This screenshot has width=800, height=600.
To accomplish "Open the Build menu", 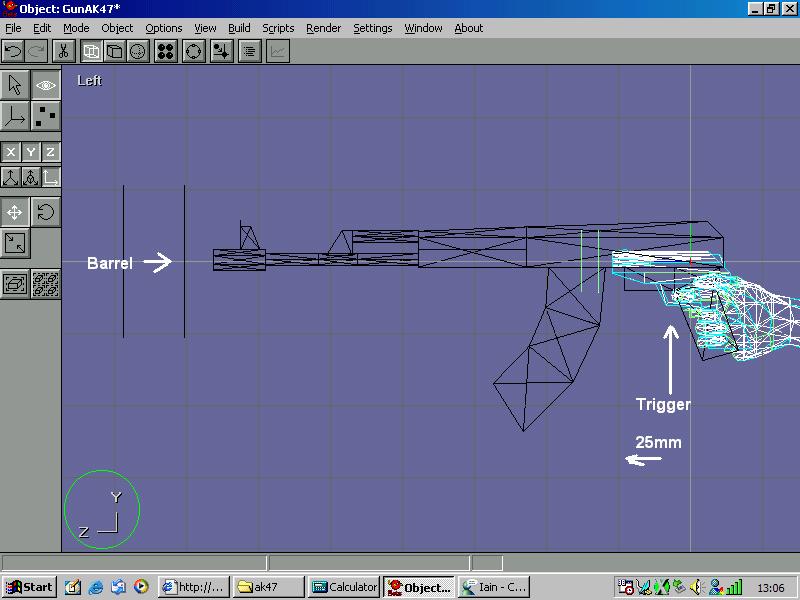I will pos(239,28).
